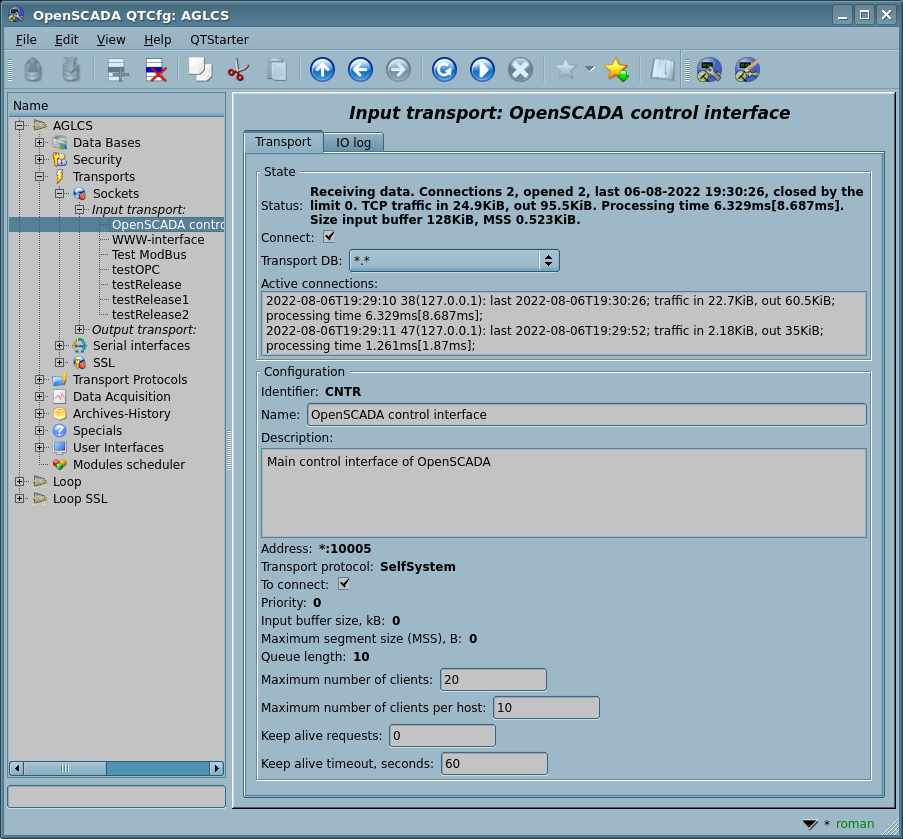The width and height of the screenshot is (903, 839).
Task: Click the roman user name in status bar
Action: click(x=855, y=823)
